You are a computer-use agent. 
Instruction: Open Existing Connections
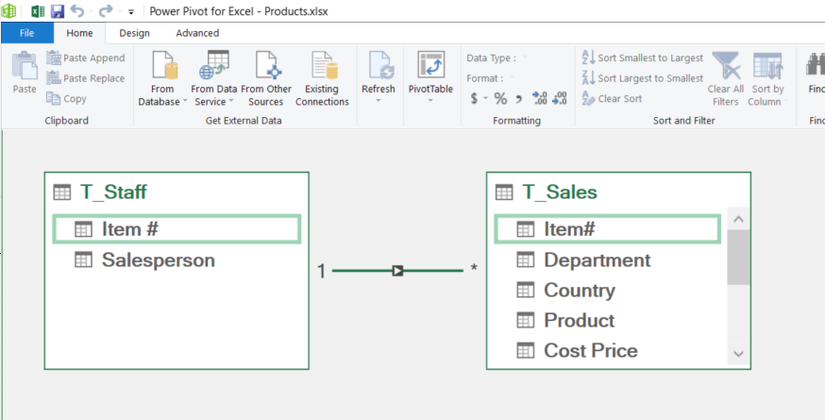tap(322, 79)
